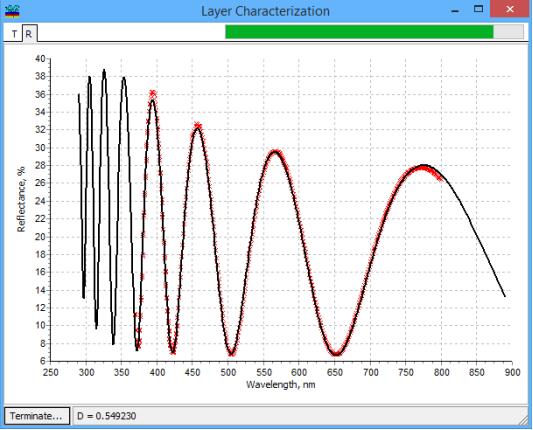This screenshot has height=430, width=533.
Task: Click the green progress bar
Action: [359, 32]
